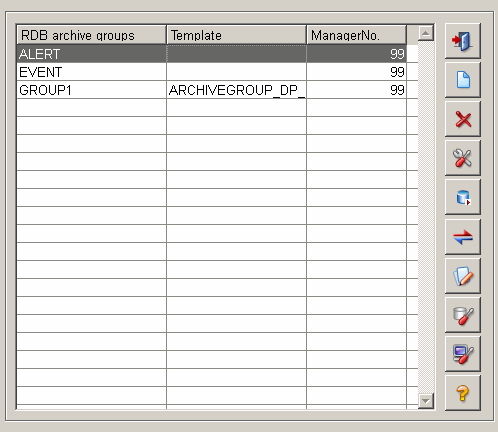
Task: Click the ARCHIVEGROUP_DP_ template cell
Action: coord(236,90)
